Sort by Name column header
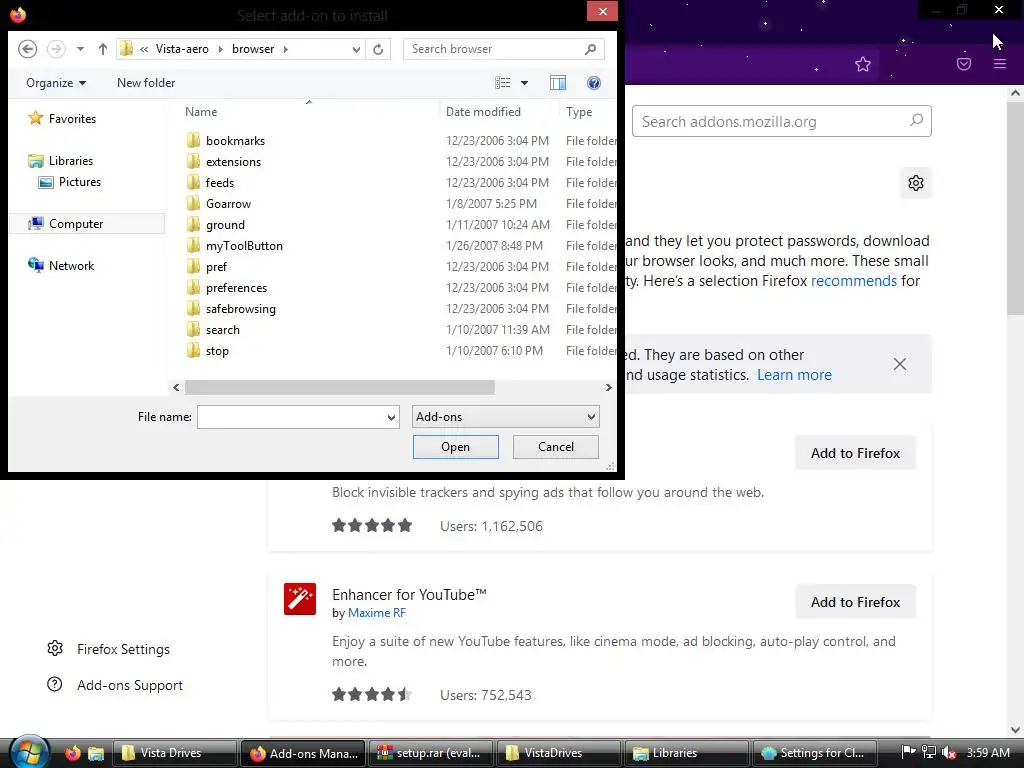Image resolution: width=1024 pixels, height=768 pixels. click(201, 112)
